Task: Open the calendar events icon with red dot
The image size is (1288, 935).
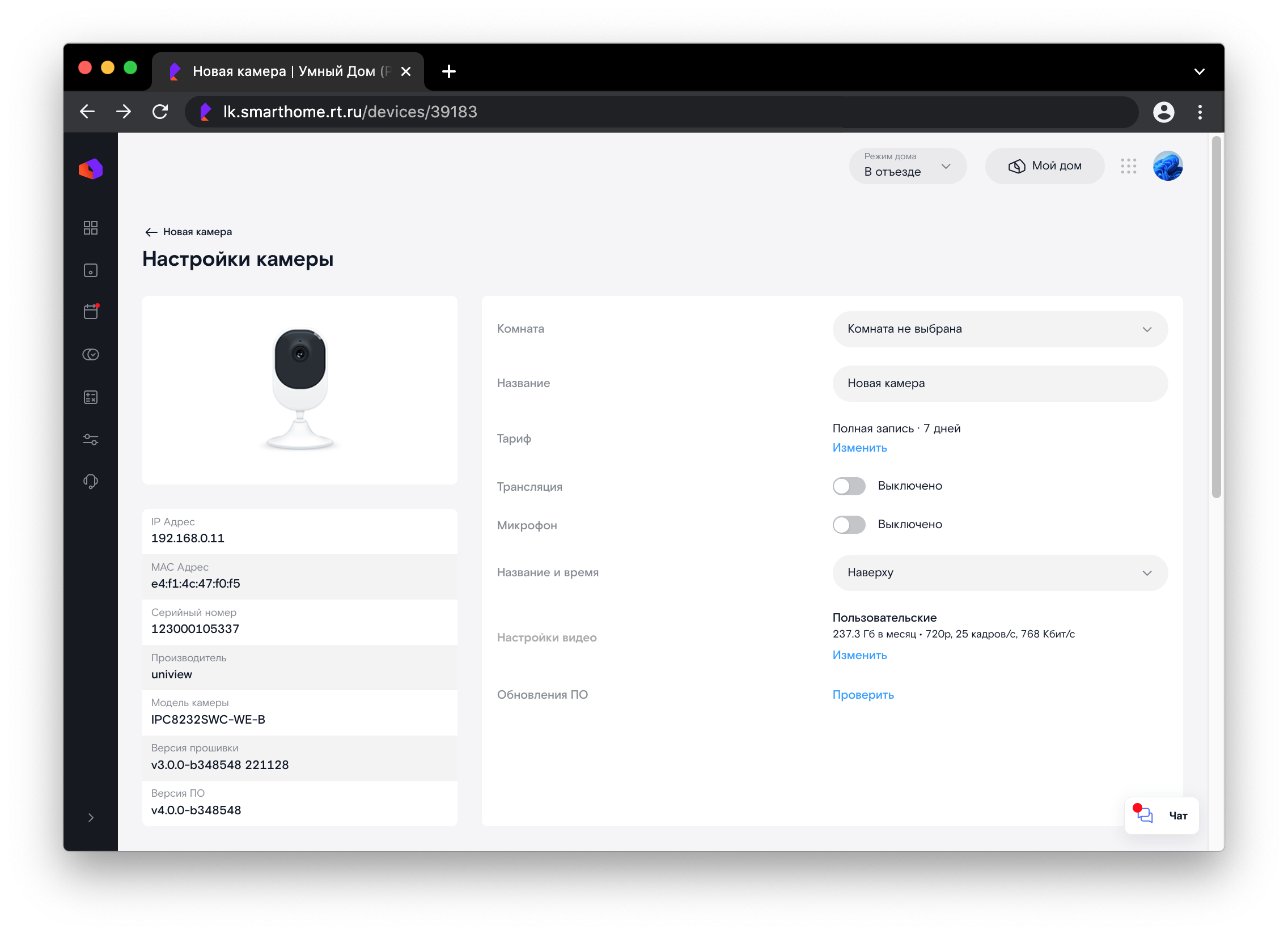Action: tap(90, 312)
